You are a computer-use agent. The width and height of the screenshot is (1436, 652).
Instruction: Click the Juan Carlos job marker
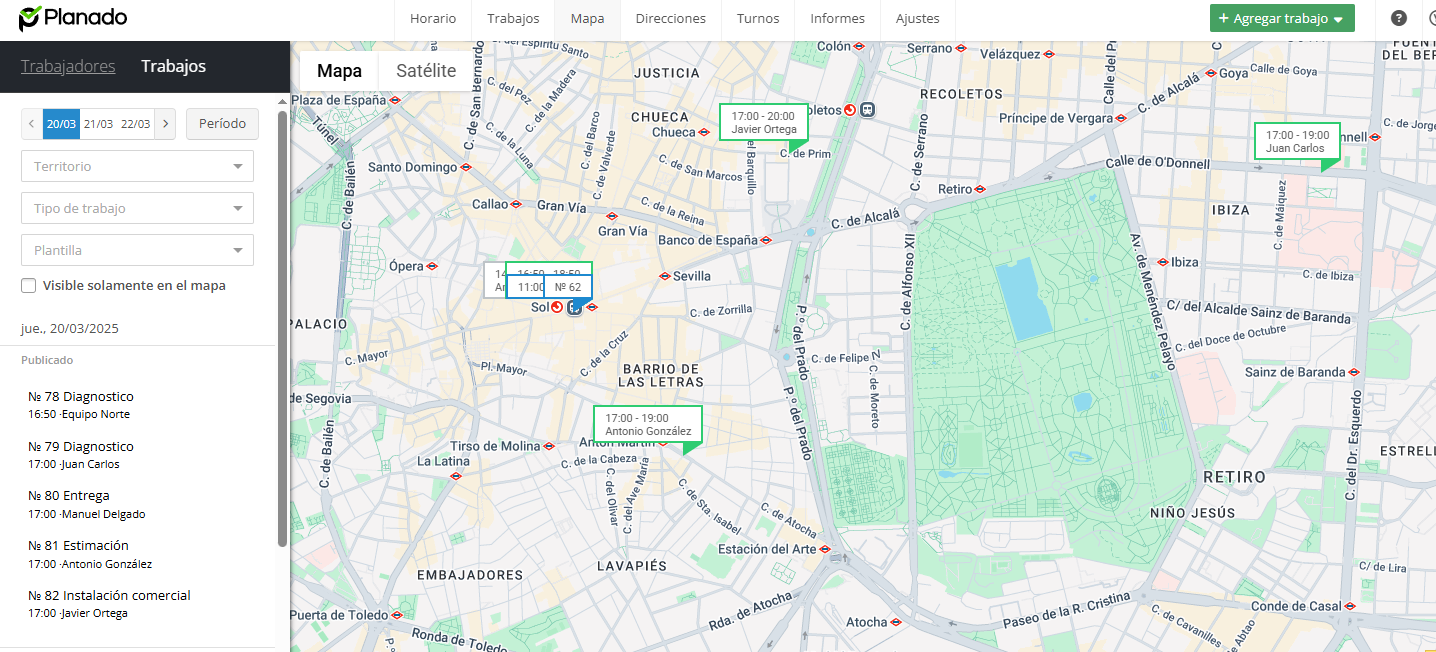tap(1297, 141)
